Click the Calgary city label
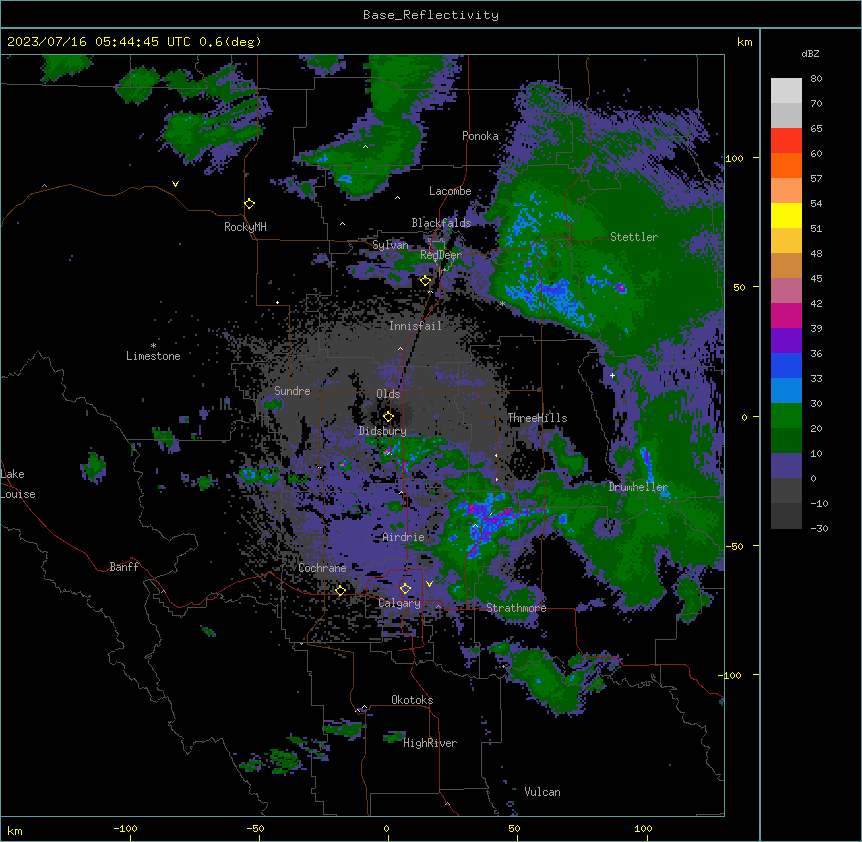Viewport: 862px width, 842px height. (400, 603)
